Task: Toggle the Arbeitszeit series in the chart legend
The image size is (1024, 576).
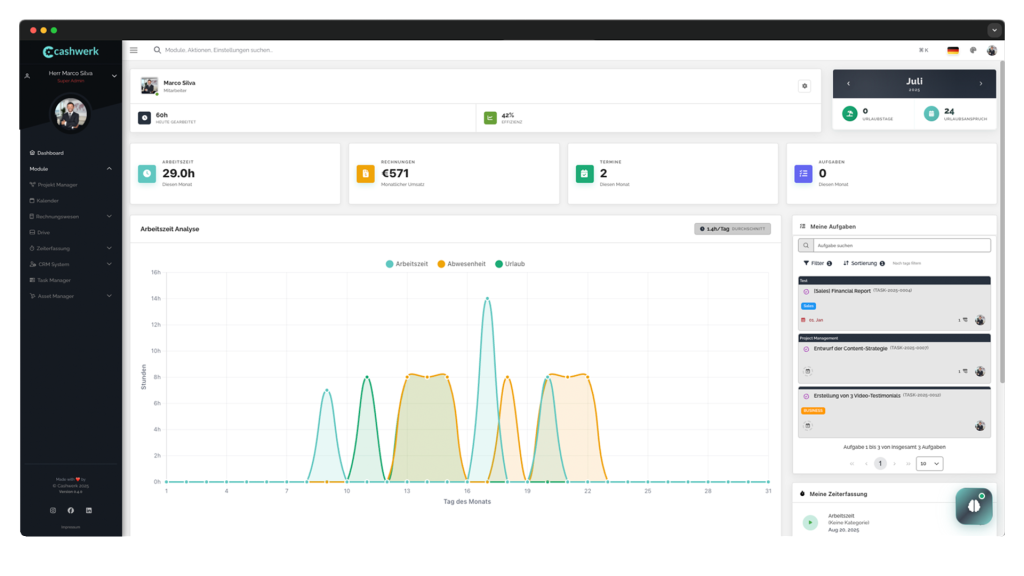Action: point(407,264)
